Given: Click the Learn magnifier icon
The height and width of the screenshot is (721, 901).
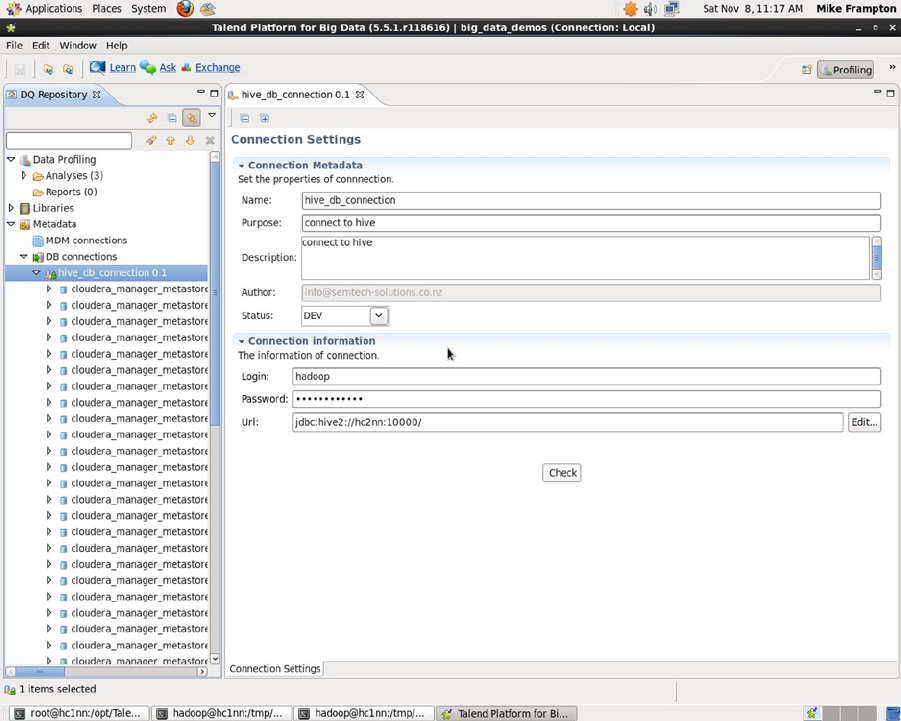Looking at the screenshot, I should point(97,68).
